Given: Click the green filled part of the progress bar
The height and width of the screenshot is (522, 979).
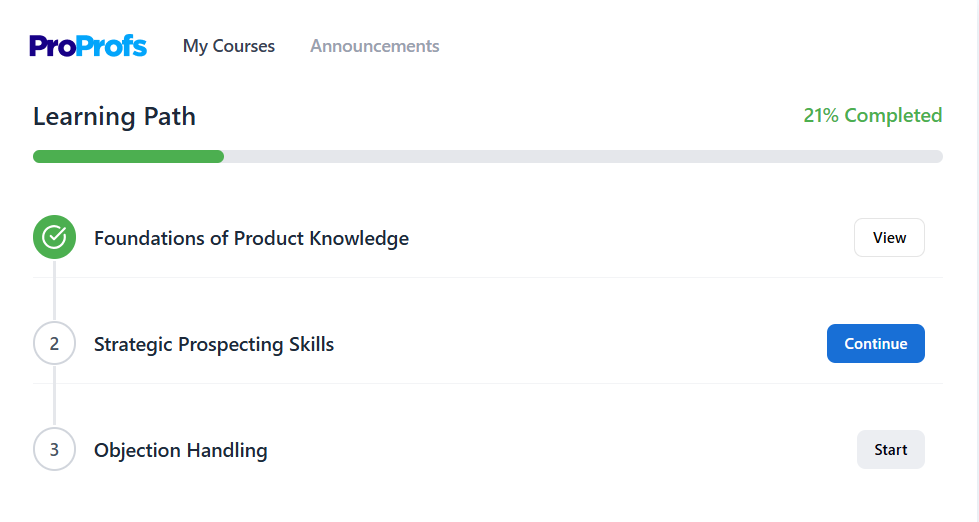Looking at the screenshot, I should (x=129, y=157).
